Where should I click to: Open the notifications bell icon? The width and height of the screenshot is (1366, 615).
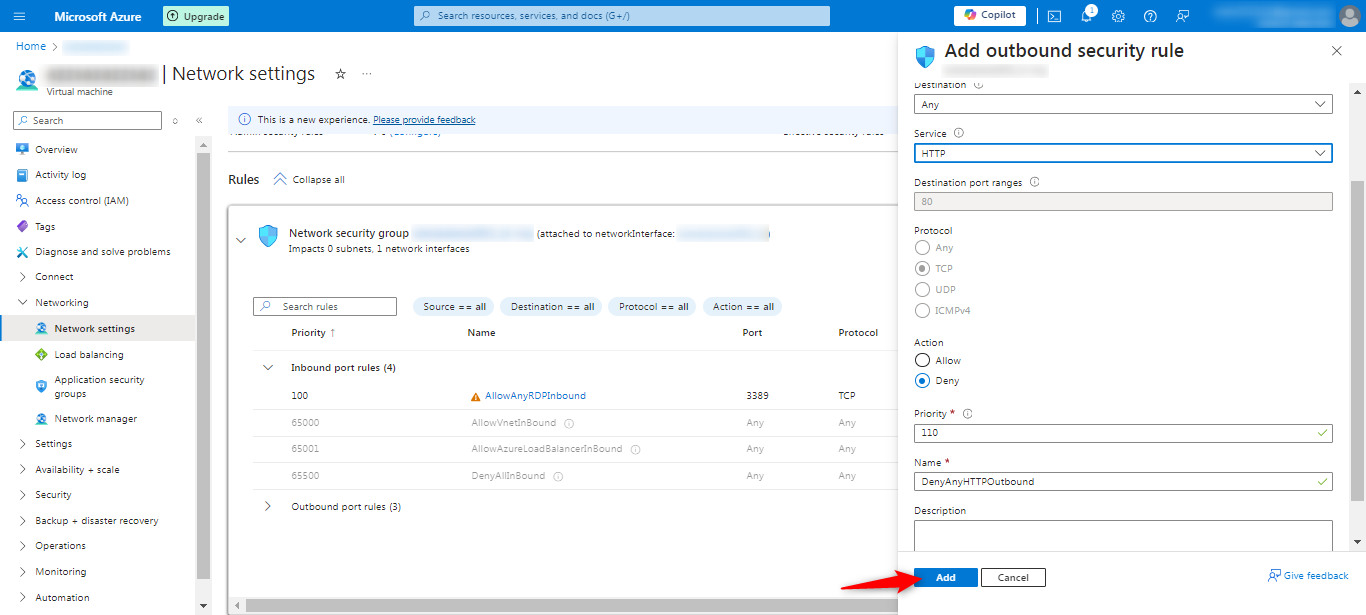(1086, 16)
